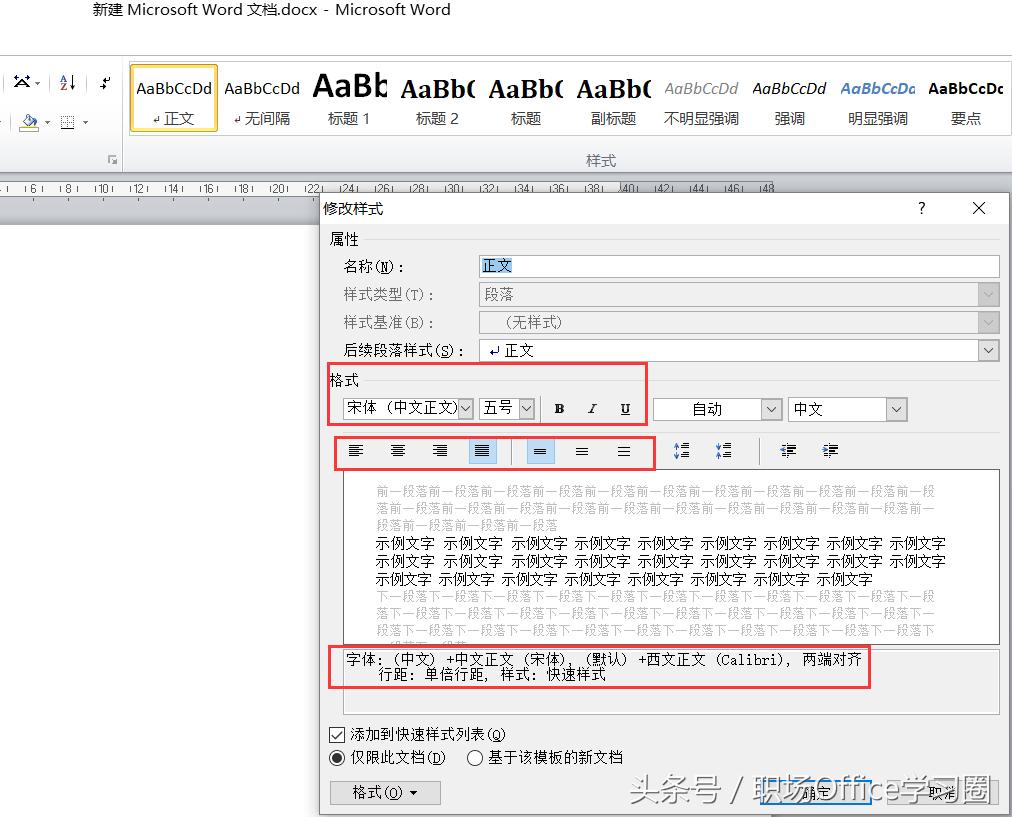
Task: Toggle bold formatting in the style dialog
Action: pos(558,408)
